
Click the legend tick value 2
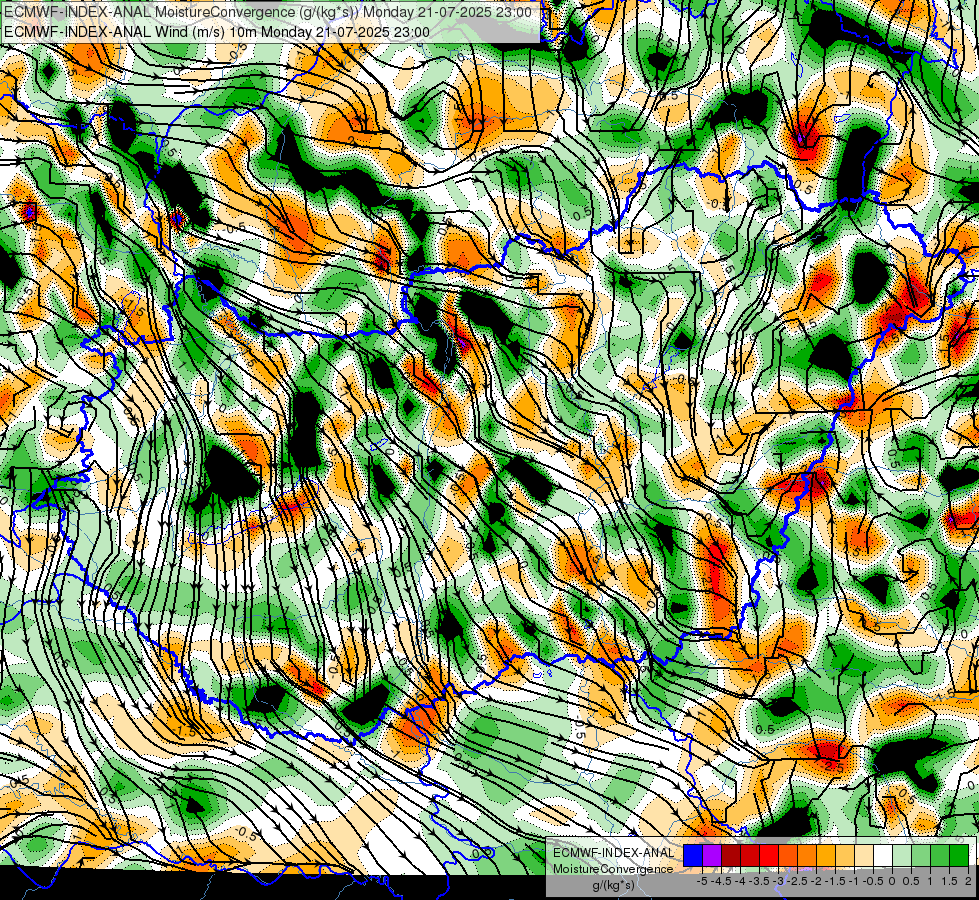(x=968, y=881)
